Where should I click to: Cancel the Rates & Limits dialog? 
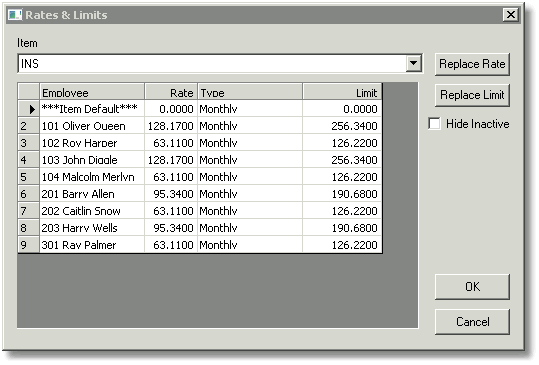[472, 322]
